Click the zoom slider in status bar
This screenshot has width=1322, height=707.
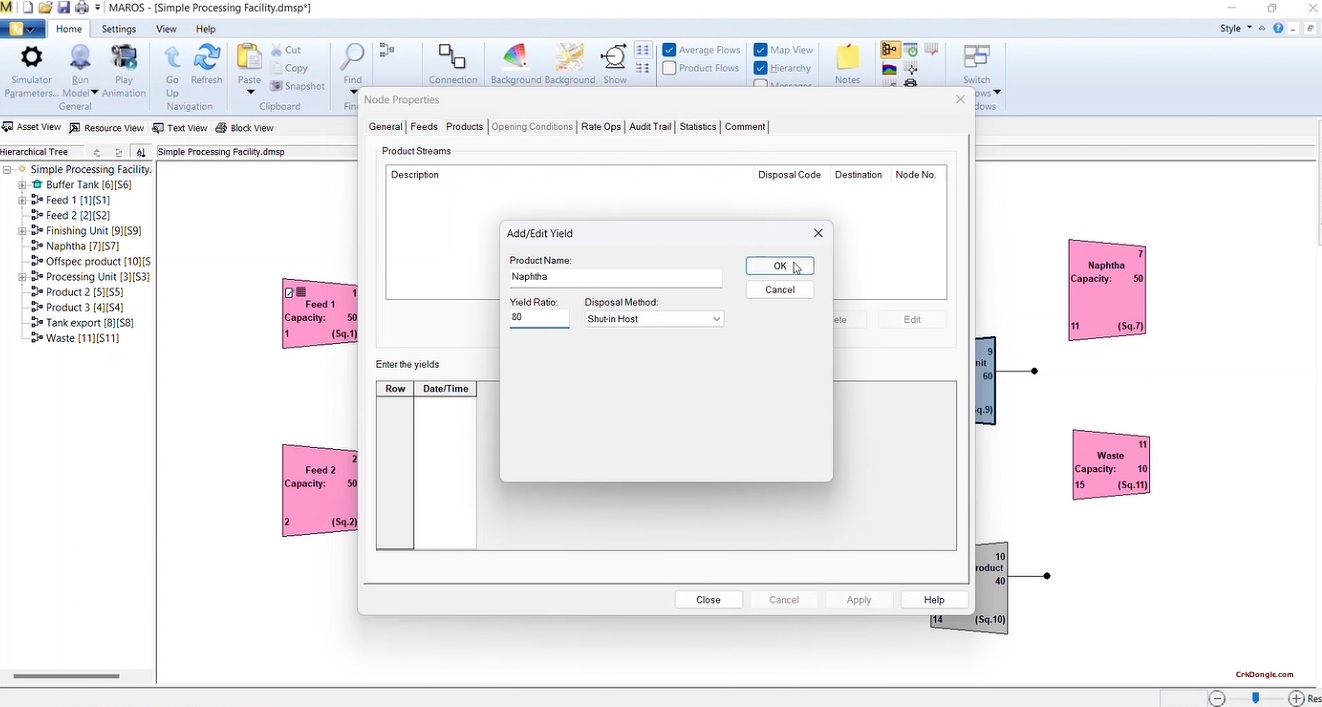pyautogui.click(x=1256, y=699)
